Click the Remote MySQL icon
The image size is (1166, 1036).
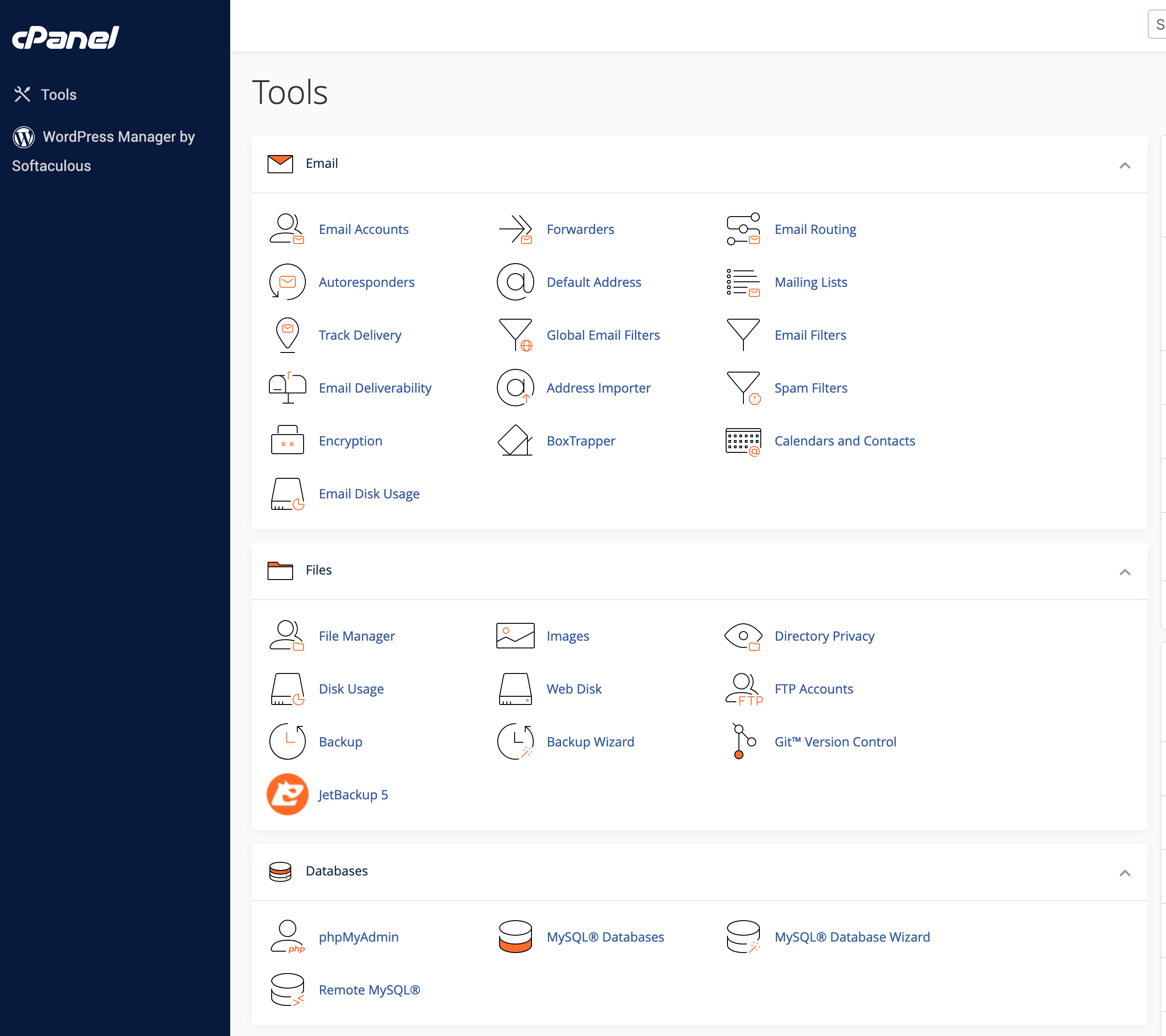coord(287,990)
